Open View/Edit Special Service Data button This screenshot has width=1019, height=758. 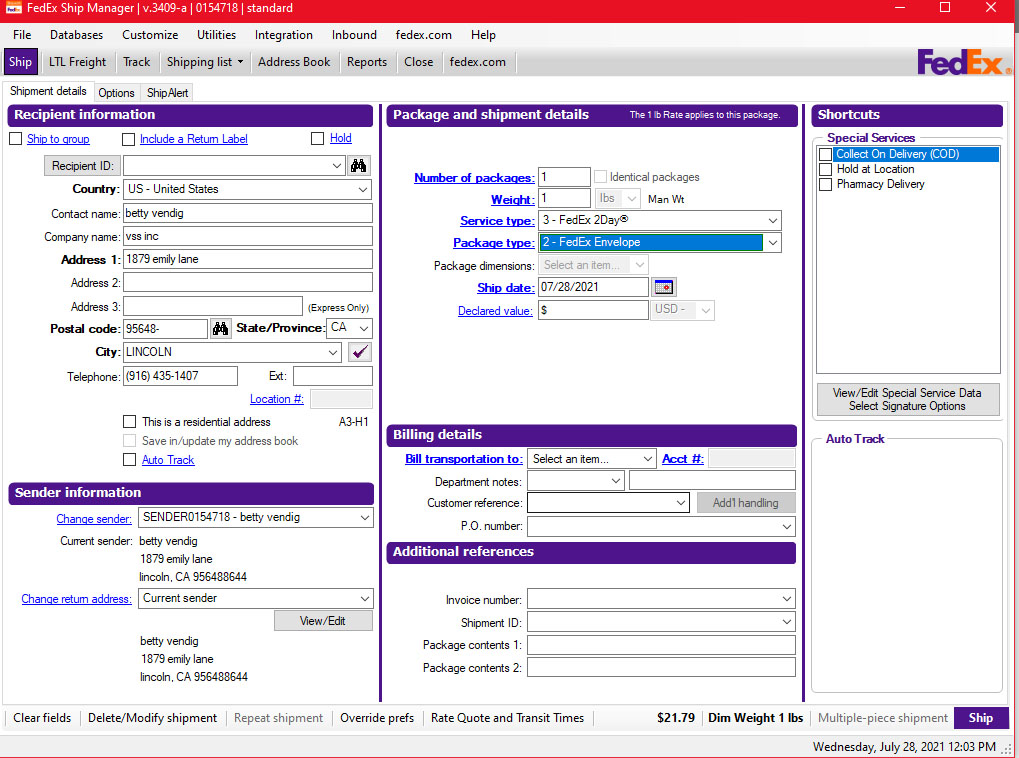(908, 399)
